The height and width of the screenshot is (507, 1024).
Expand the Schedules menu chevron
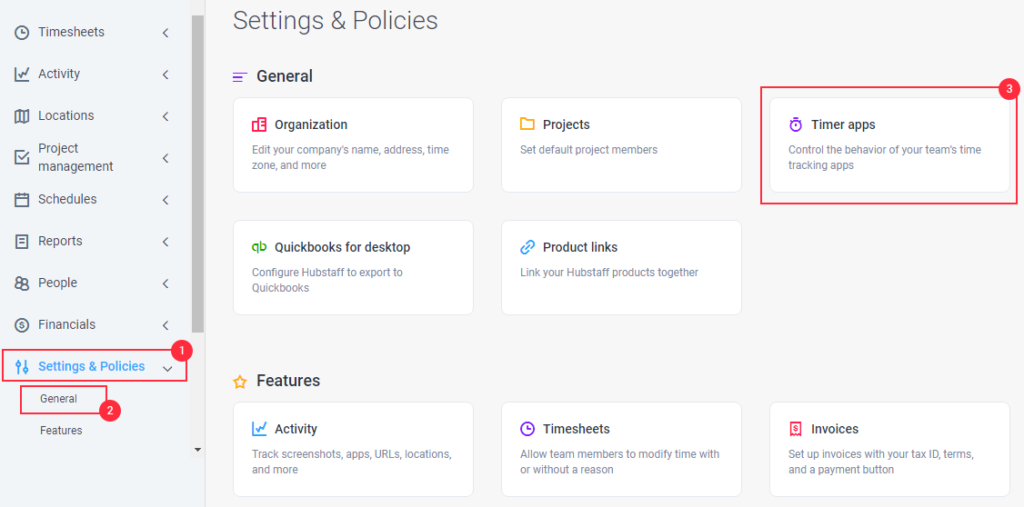(166, 200)
